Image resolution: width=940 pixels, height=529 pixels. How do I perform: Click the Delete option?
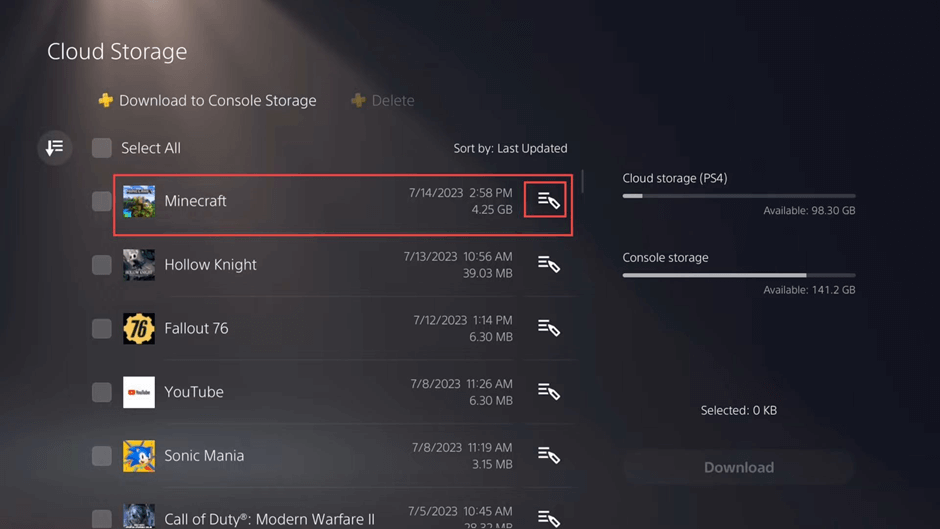[382, 101]
